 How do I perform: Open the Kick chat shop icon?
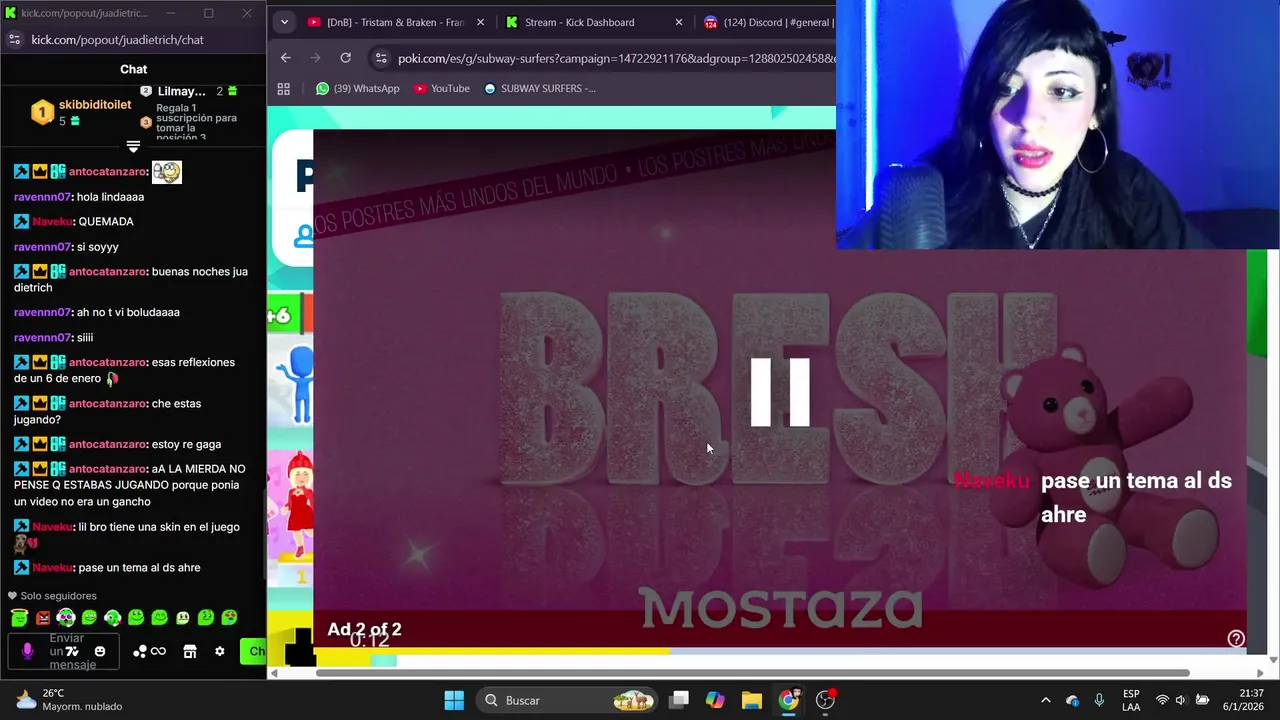click(x=189, y=651)
